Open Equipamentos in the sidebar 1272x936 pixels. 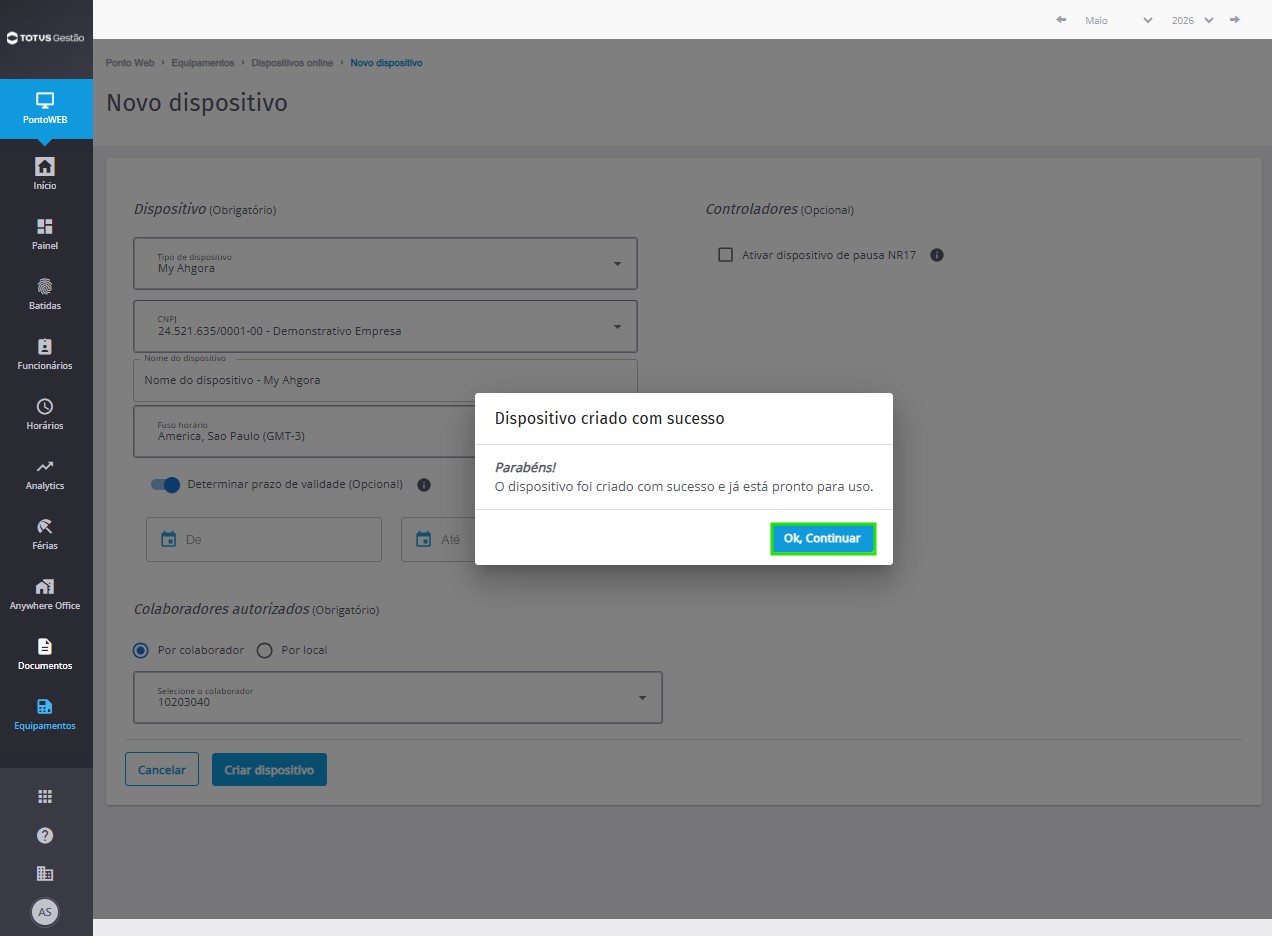[x=45, y=714]
